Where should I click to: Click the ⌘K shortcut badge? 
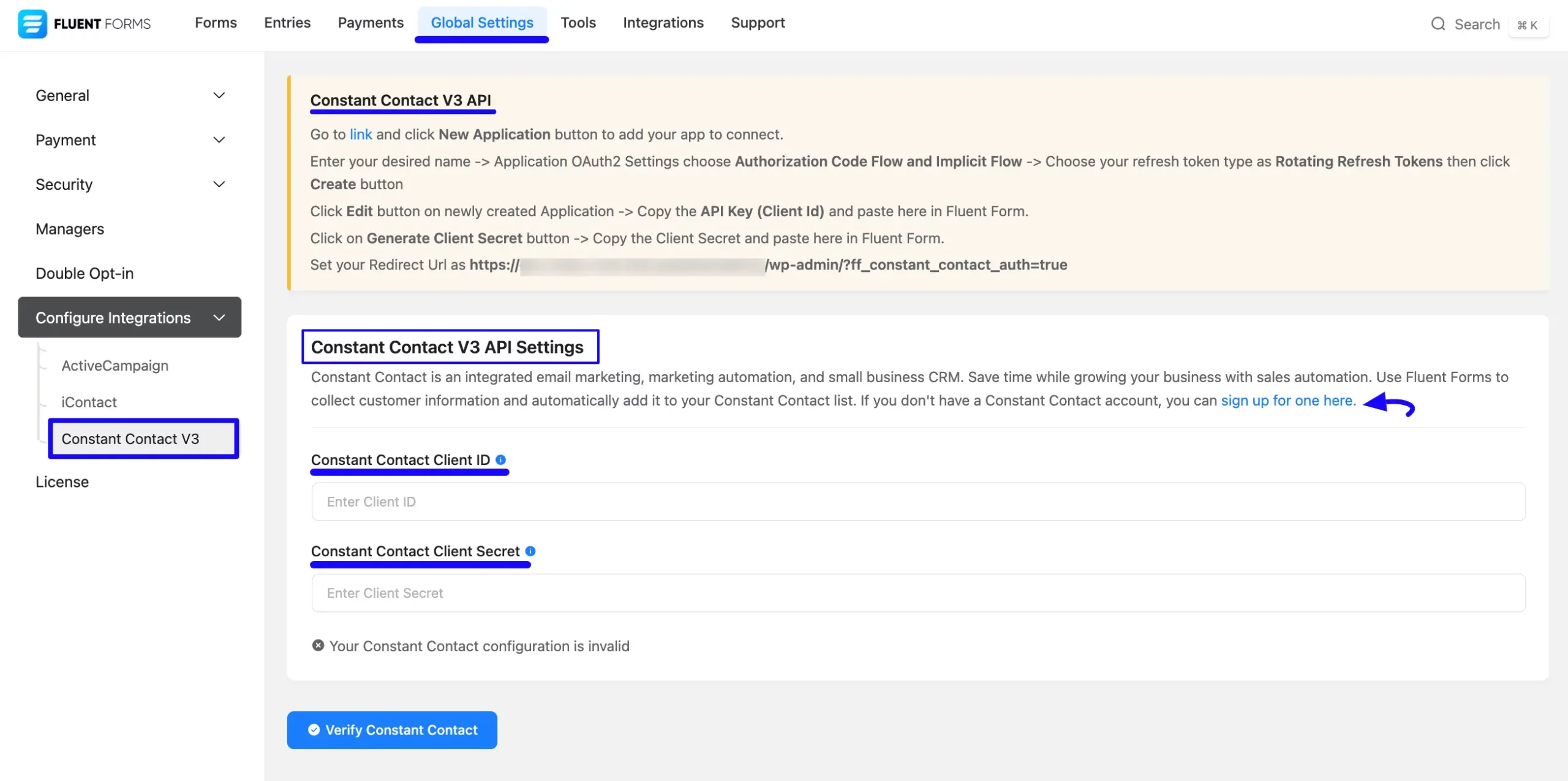pyautogui.click(x=1528, y=25)
